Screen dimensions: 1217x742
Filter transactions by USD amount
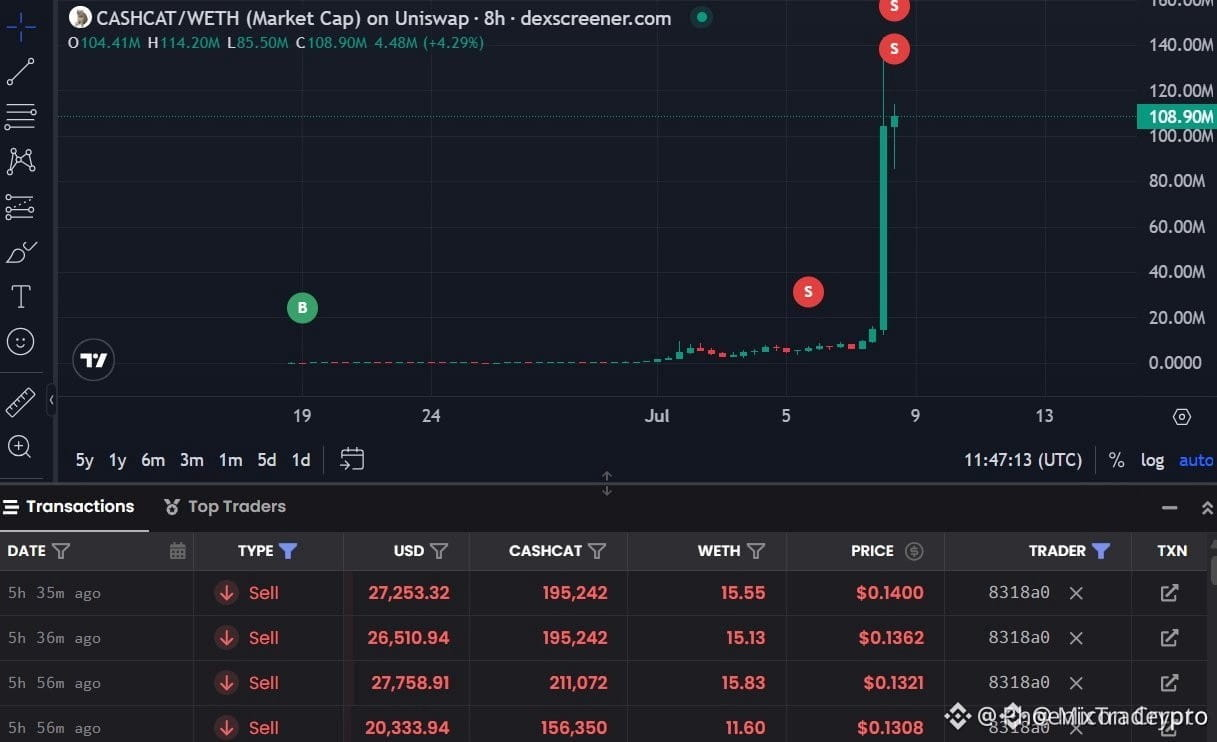pyautogui.click(x=439, y=550)
